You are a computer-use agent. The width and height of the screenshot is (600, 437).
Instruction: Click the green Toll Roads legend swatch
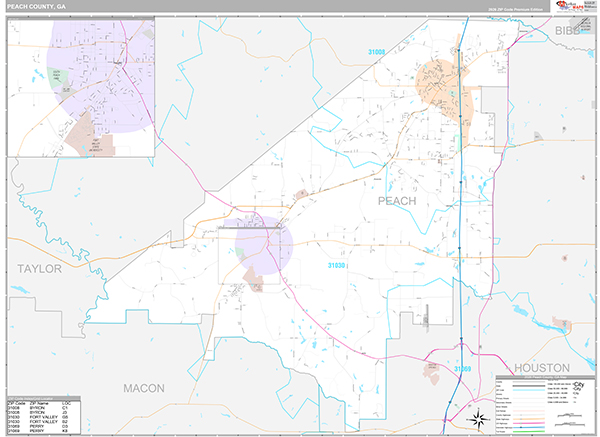coord(529,431)
